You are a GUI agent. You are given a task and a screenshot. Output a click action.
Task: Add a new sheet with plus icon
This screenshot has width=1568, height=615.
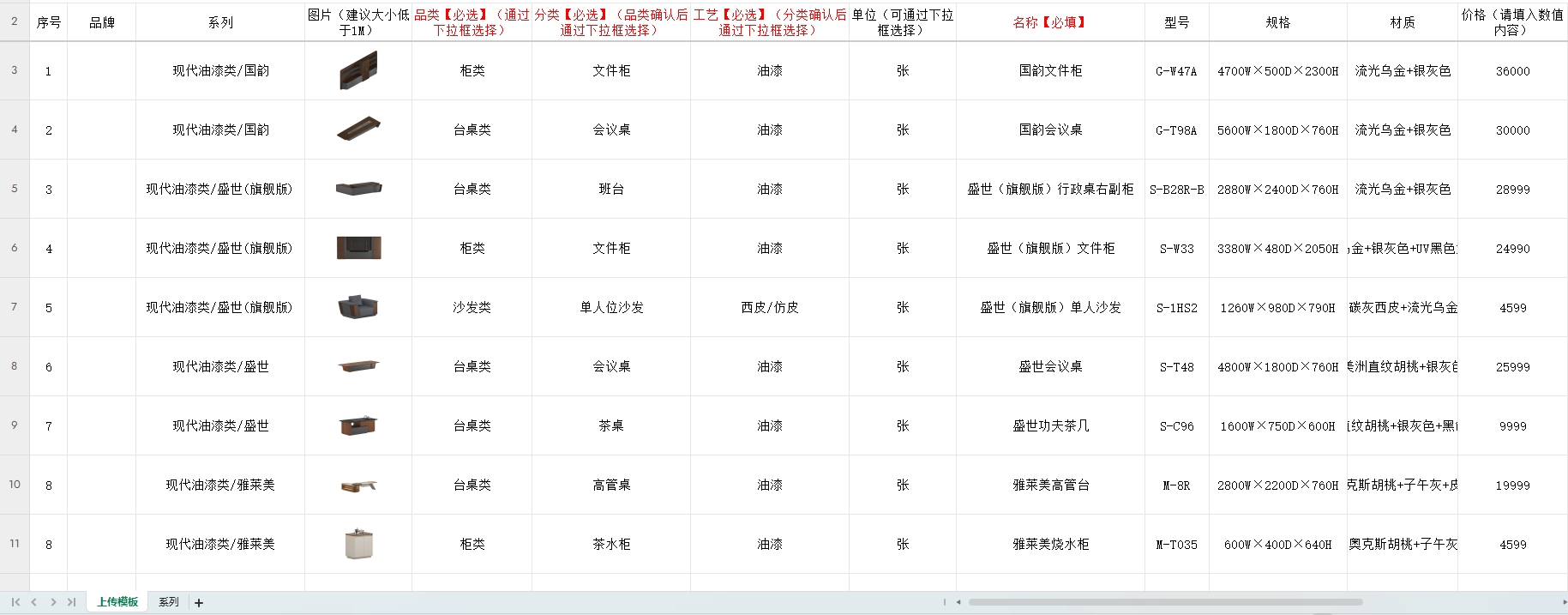pos(199,603)
